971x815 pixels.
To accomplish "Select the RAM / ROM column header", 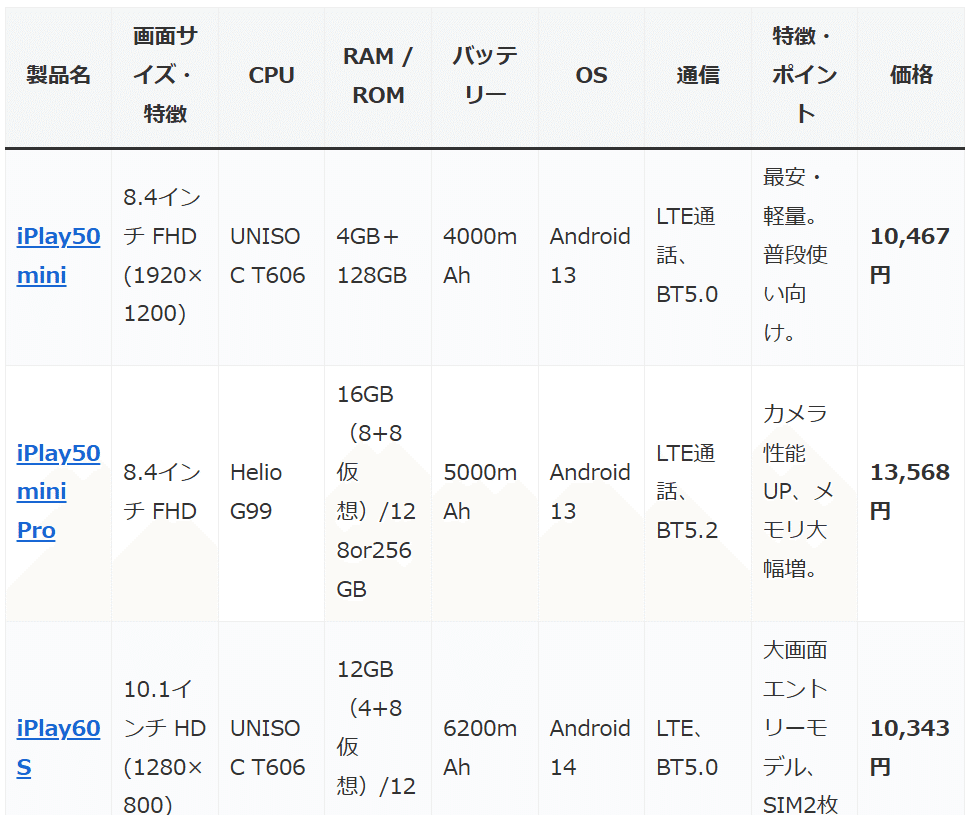I will 378,76.
